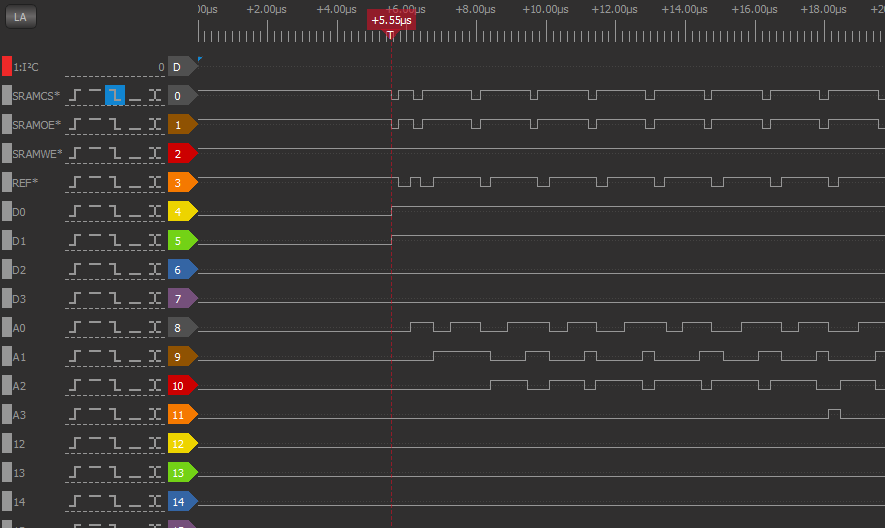885x528 pixels.
Task: Click the red channel 10 badge
Action: pos(182,386)
